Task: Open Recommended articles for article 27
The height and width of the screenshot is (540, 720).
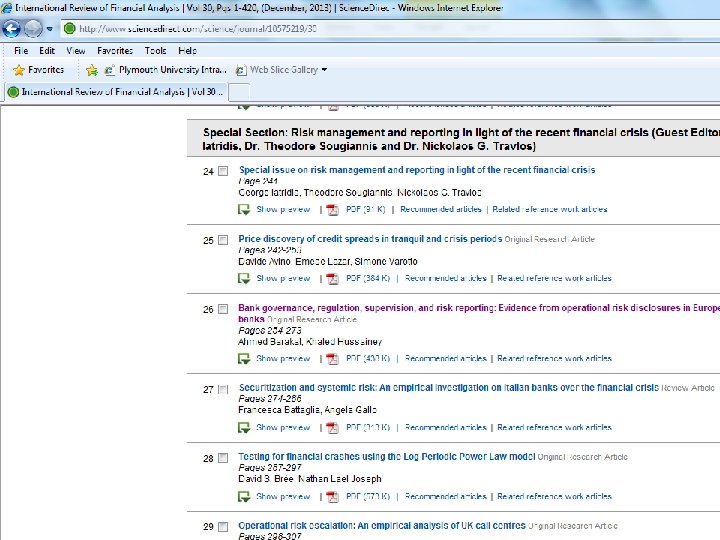Action: (445, 428)
